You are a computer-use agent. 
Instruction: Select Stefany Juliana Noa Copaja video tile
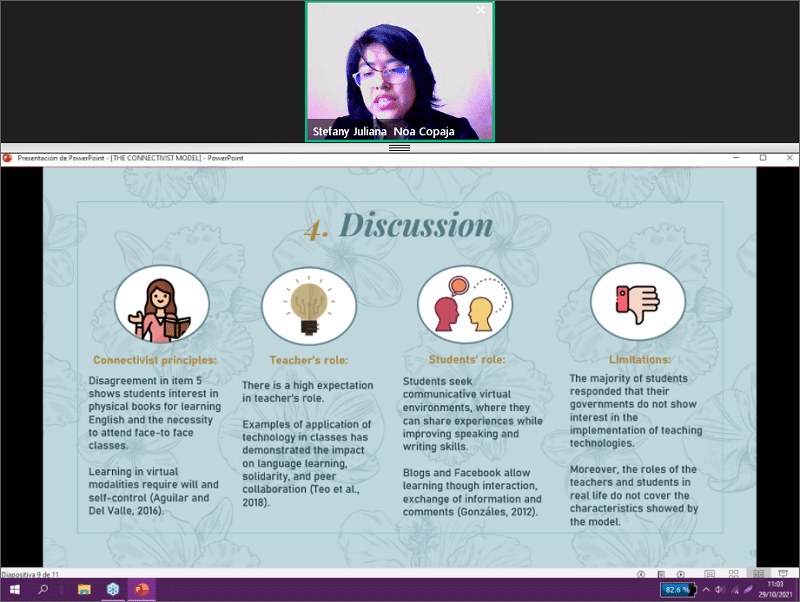pyautogui.click(x=399, y=72)
